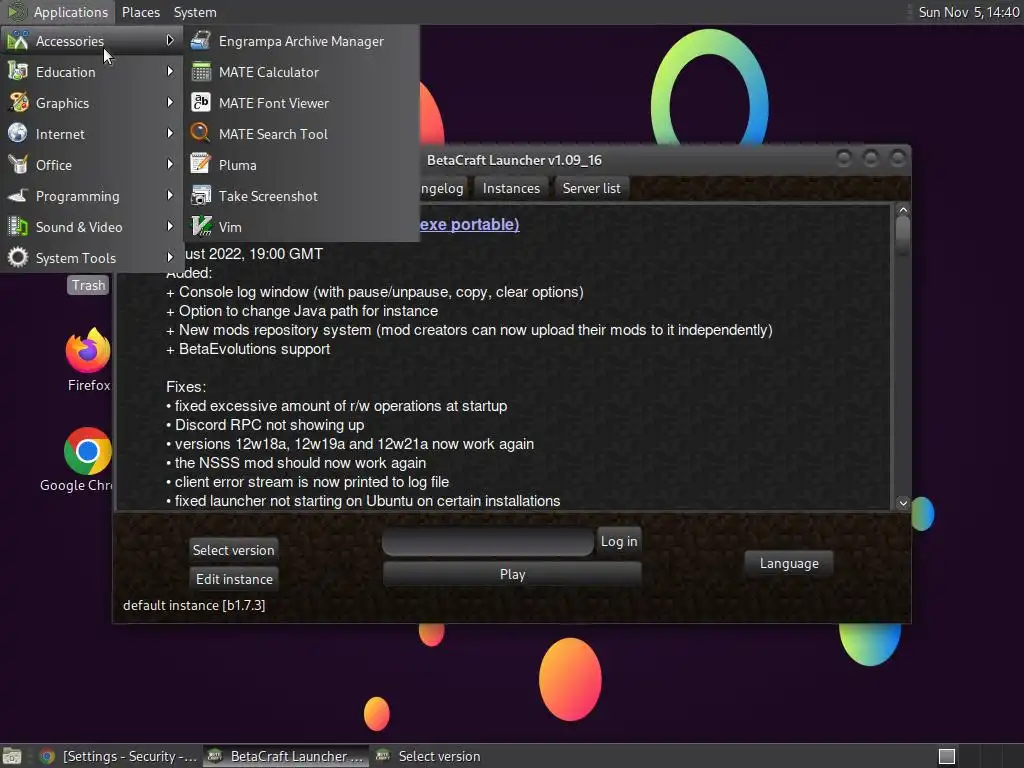This screenshot has height=768, width=1024.
Task: Launch MATE Calculator icon
Action: click(x=200, y=72)
